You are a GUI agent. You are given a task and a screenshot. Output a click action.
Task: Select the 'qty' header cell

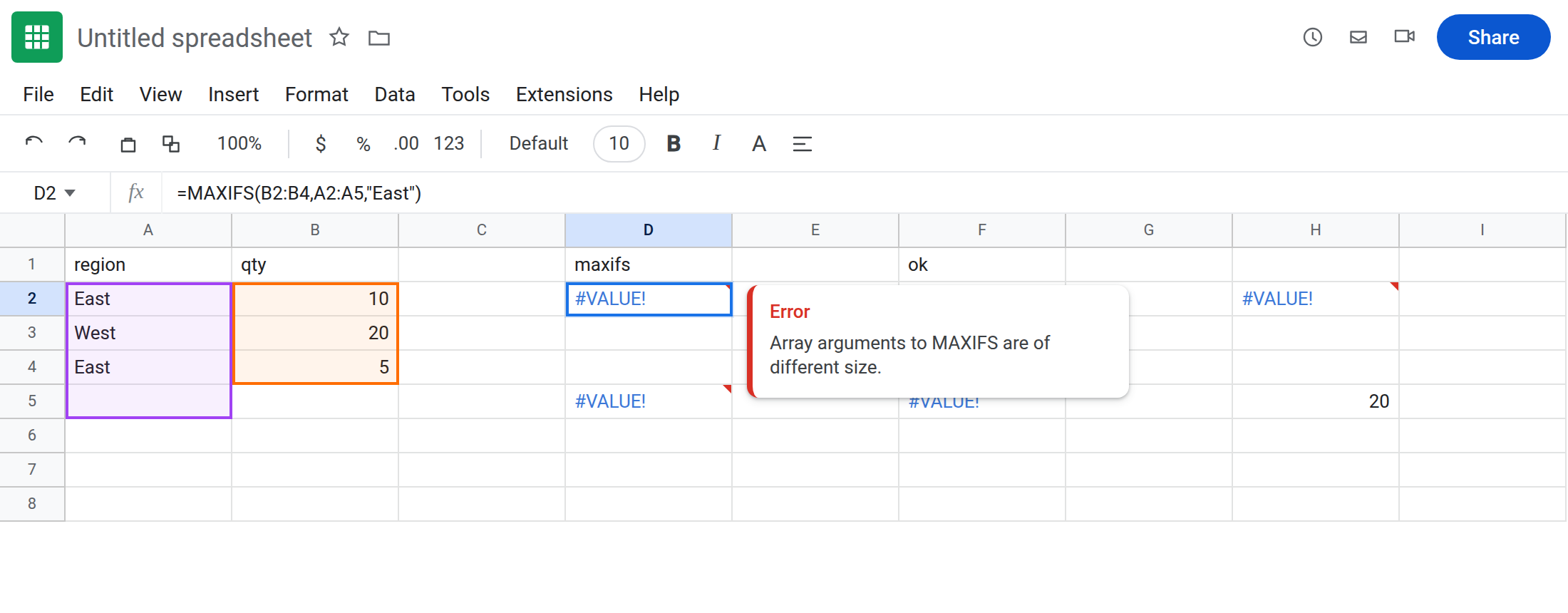315,264
